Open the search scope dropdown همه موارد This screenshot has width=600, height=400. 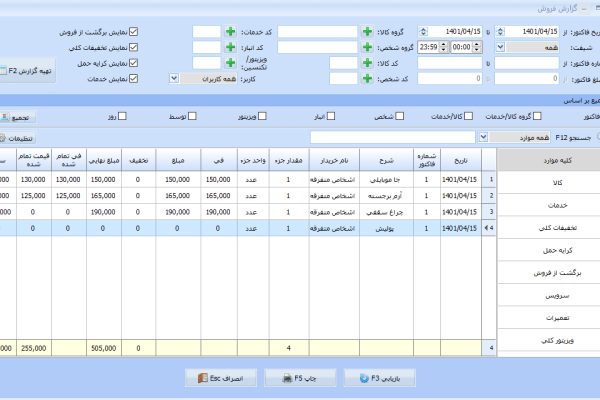click(483, 137)
